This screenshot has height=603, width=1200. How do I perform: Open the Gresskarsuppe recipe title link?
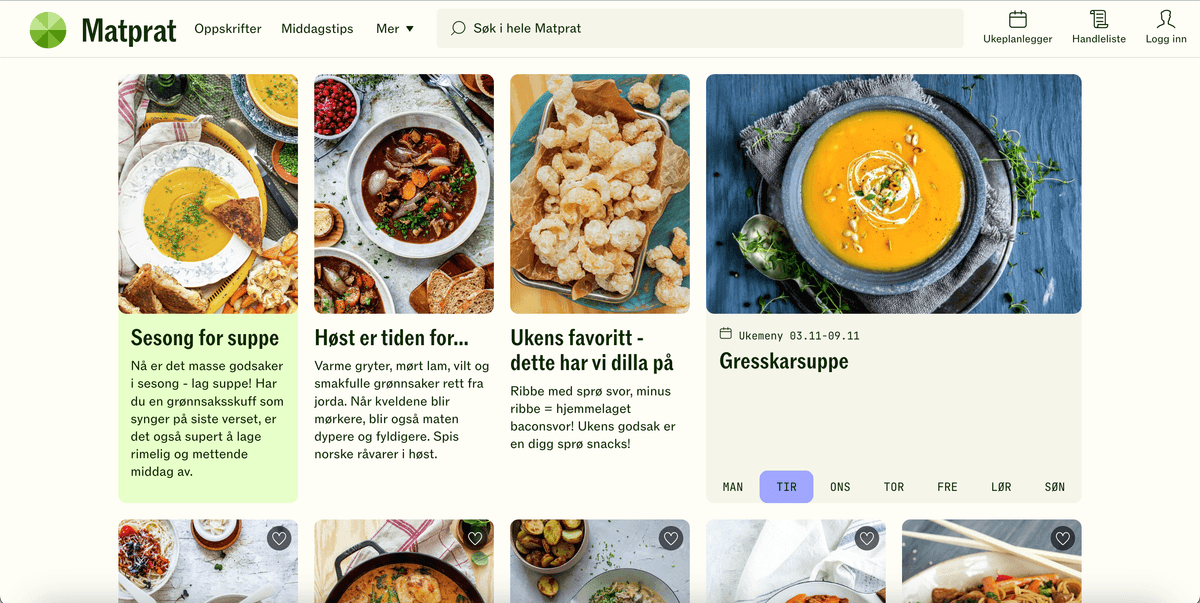coord(784,362)
